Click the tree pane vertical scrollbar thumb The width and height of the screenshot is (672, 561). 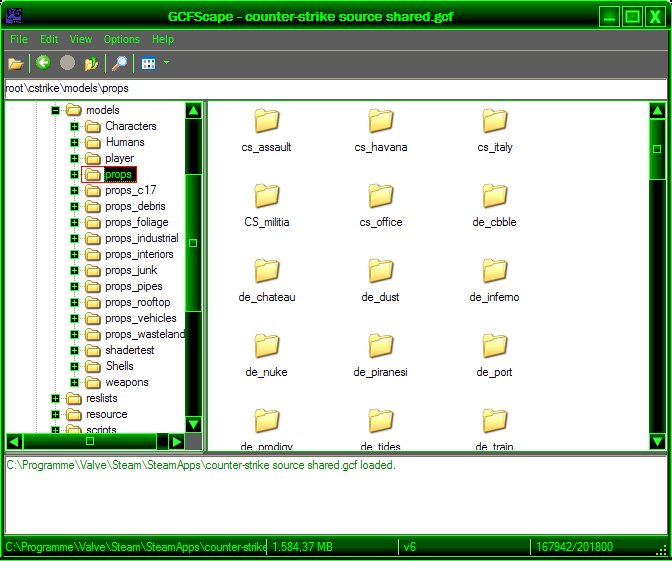[193, 243]
